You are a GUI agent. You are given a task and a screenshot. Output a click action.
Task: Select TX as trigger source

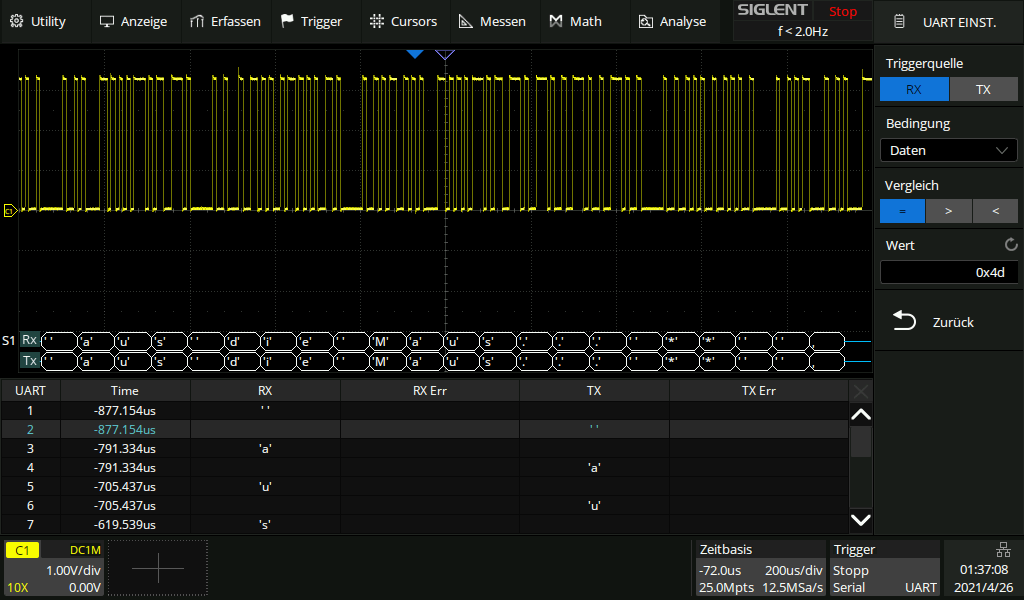(x=983, y=89)
